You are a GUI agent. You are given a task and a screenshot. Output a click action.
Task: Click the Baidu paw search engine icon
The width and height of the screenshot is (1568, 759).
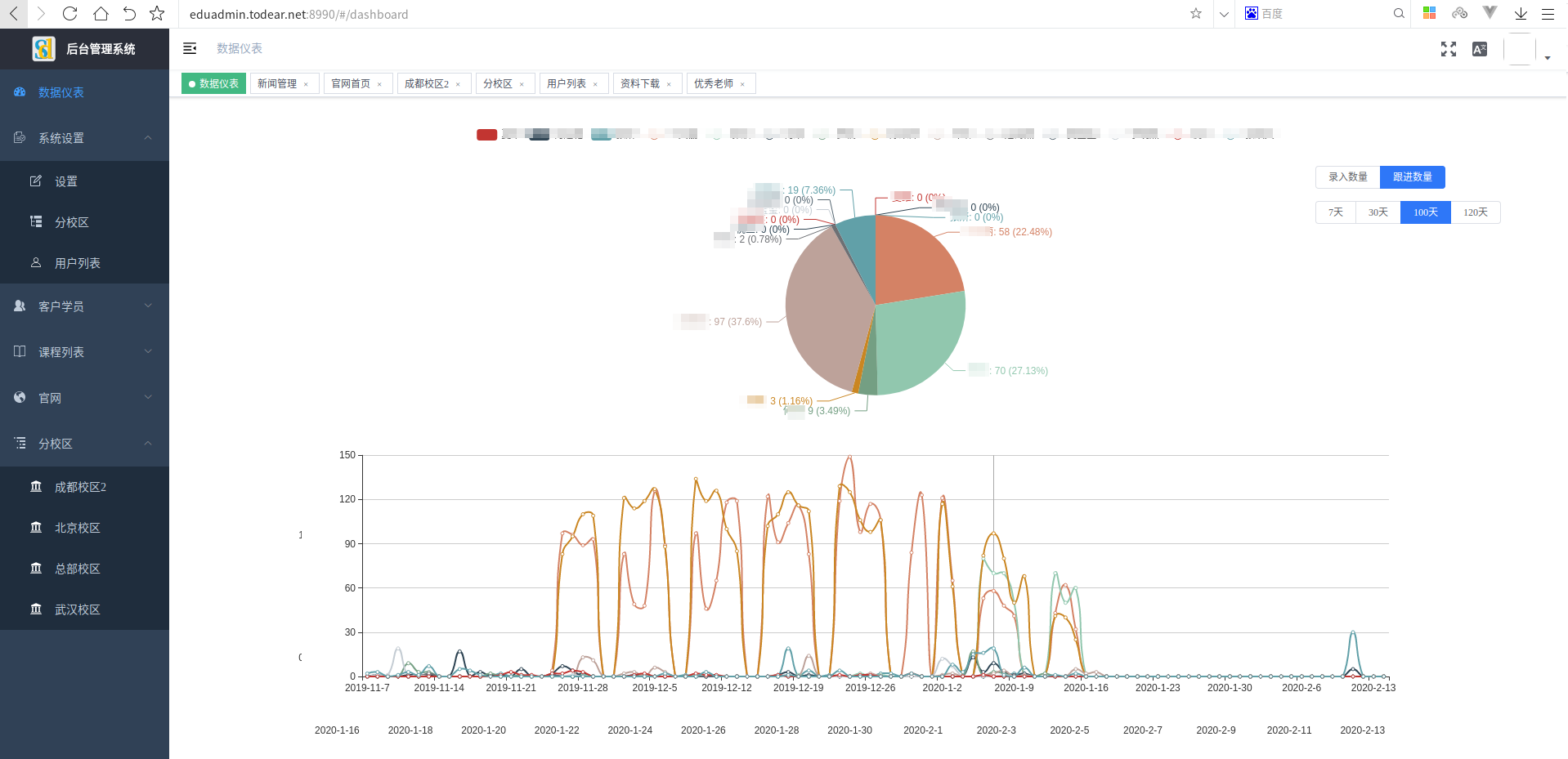(x=1252, y=13)
